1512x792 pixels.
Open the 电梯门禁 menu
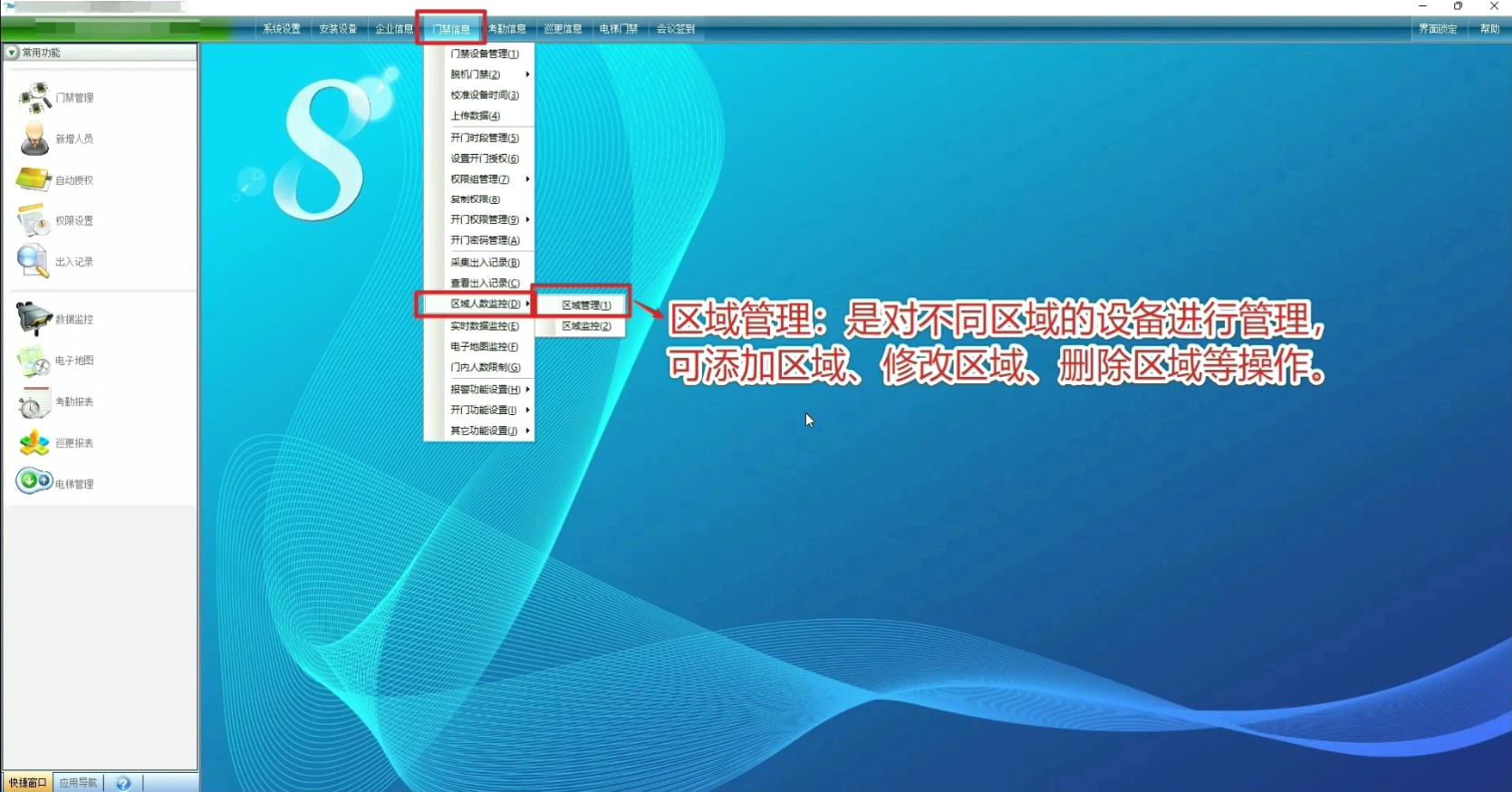click(619, 29)
